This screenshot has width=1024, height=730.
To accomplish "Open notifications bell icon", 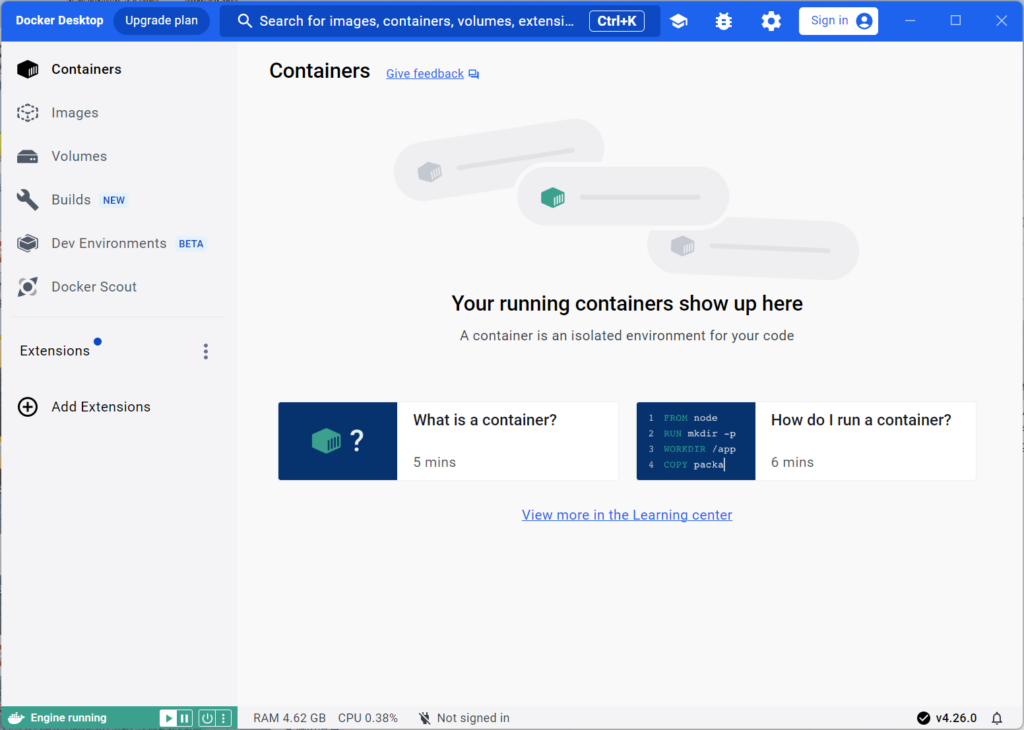I will (997, 718).
